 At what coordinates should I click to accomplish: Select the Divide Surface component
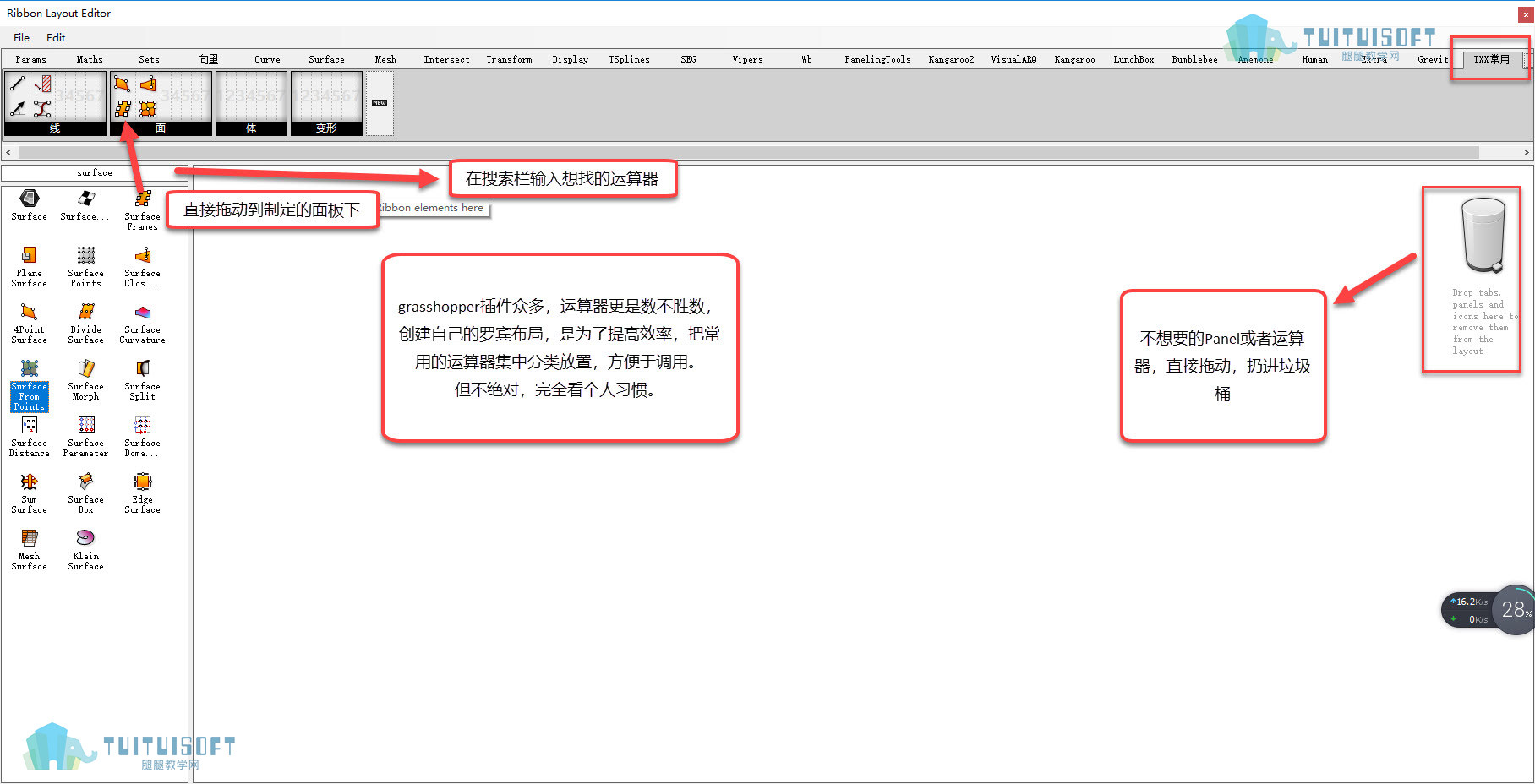(85, 324)
